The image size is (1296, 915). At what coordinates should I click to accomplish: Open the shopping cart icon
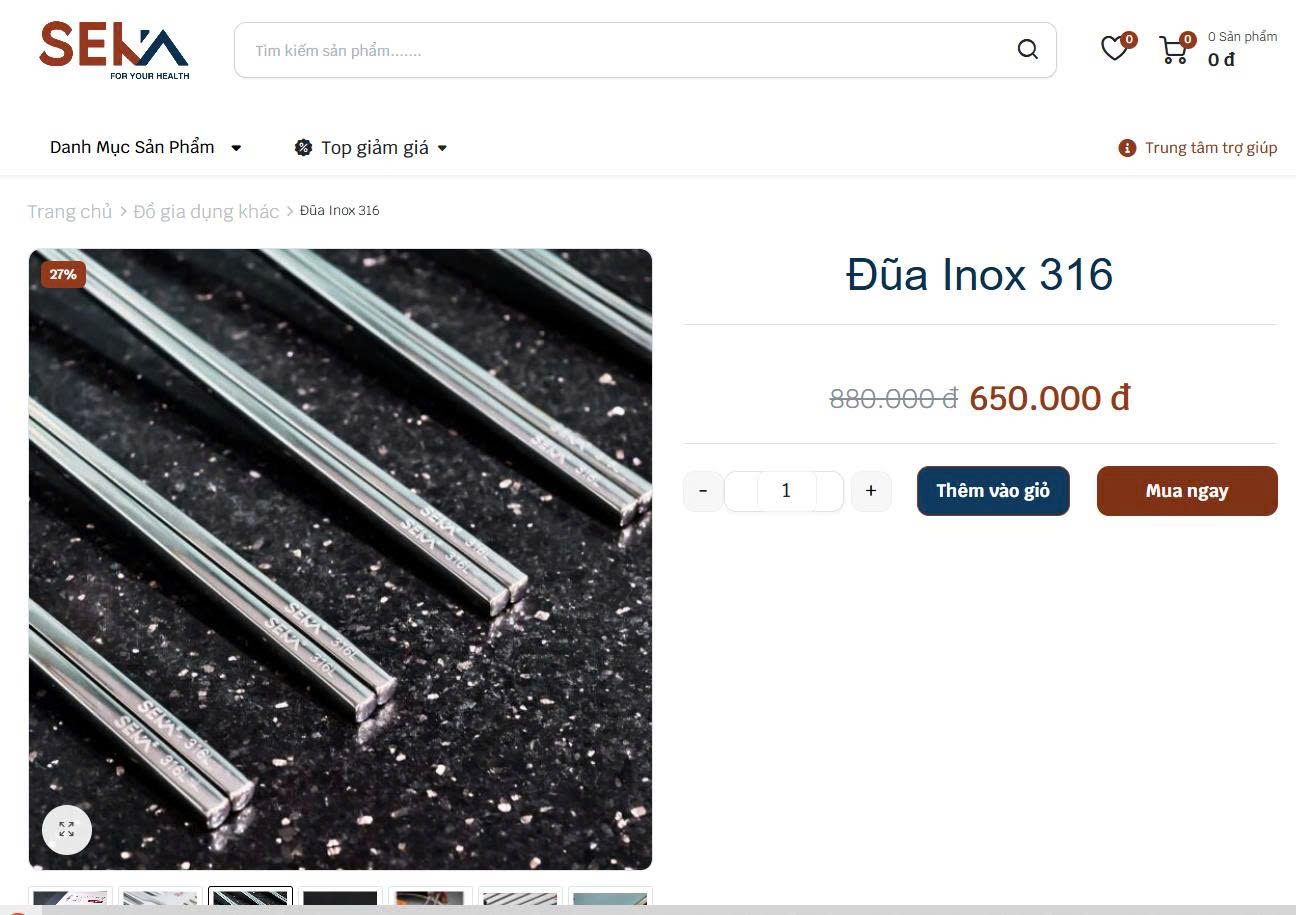[1173, 50]
